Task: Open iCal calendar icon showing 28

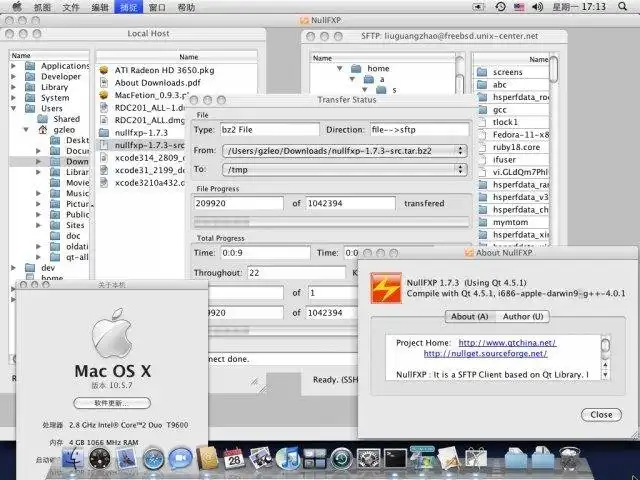Action: click(x=234, y=458)
